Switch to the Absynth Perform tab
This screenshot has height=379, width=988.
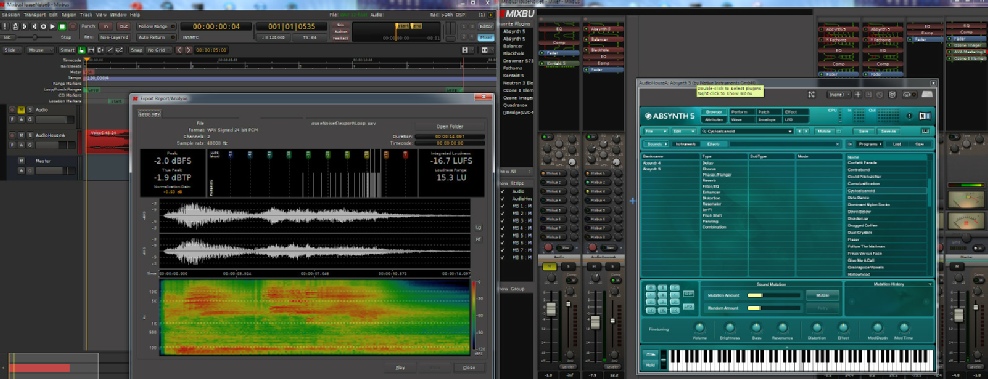point(742,112)
